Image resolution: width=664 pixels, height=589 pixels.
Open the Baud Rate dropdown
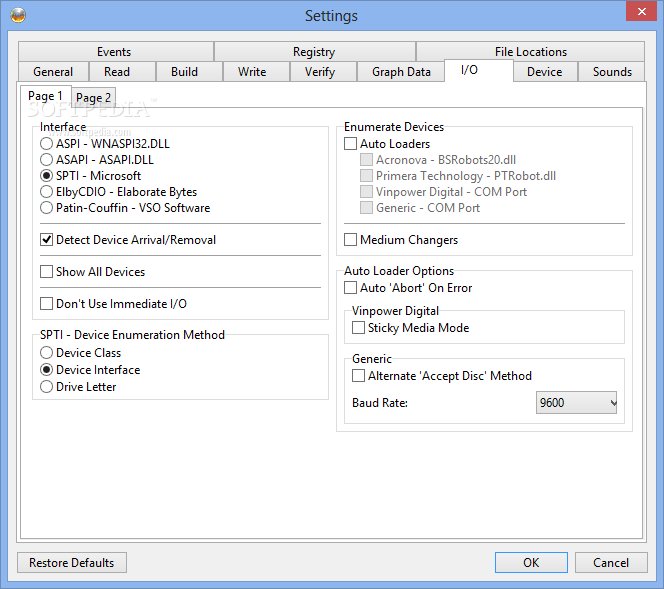576,402
